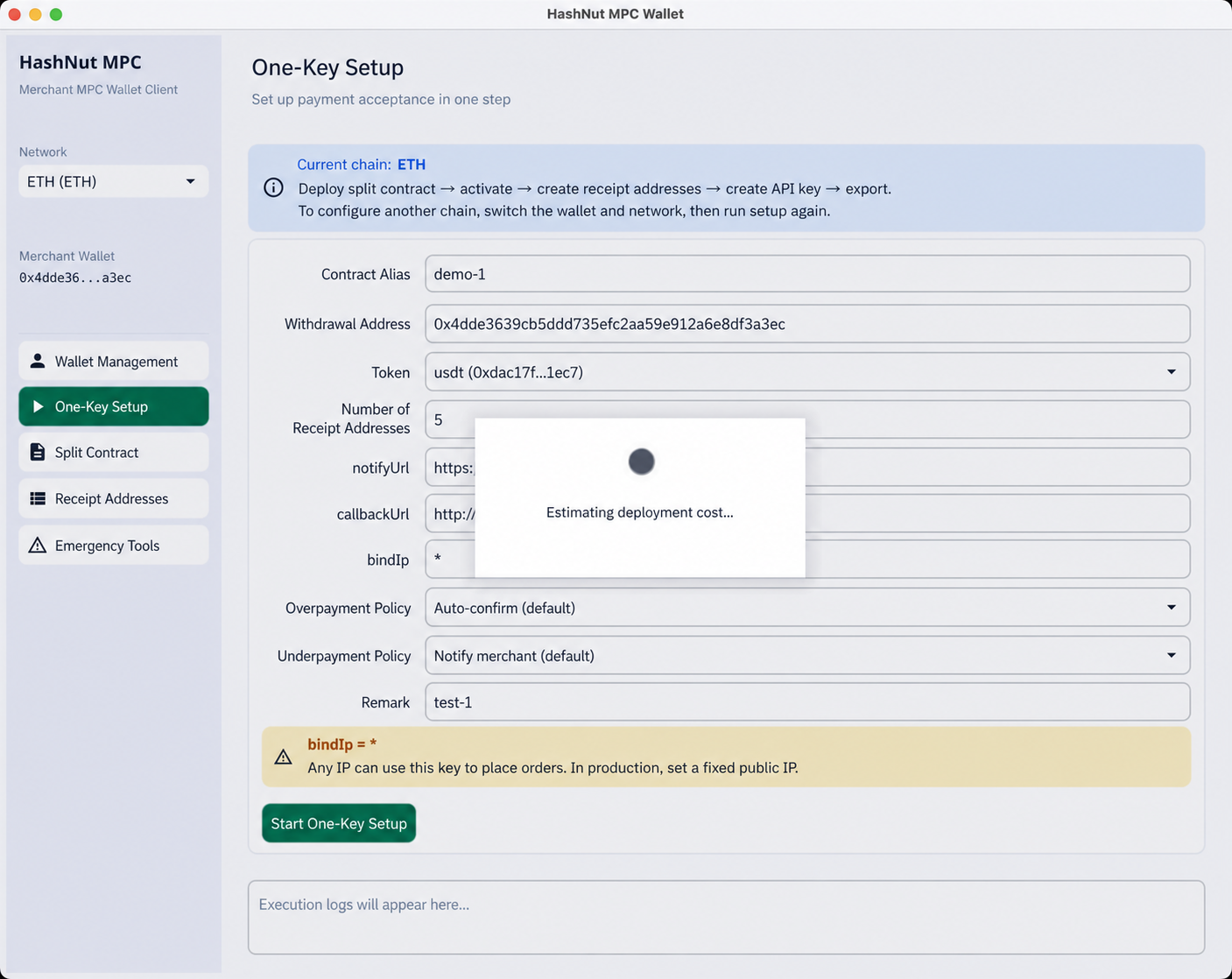1232x979 pixels.
Task: Open the Underpayment Policy dropdown
Action: click(807, 655)
